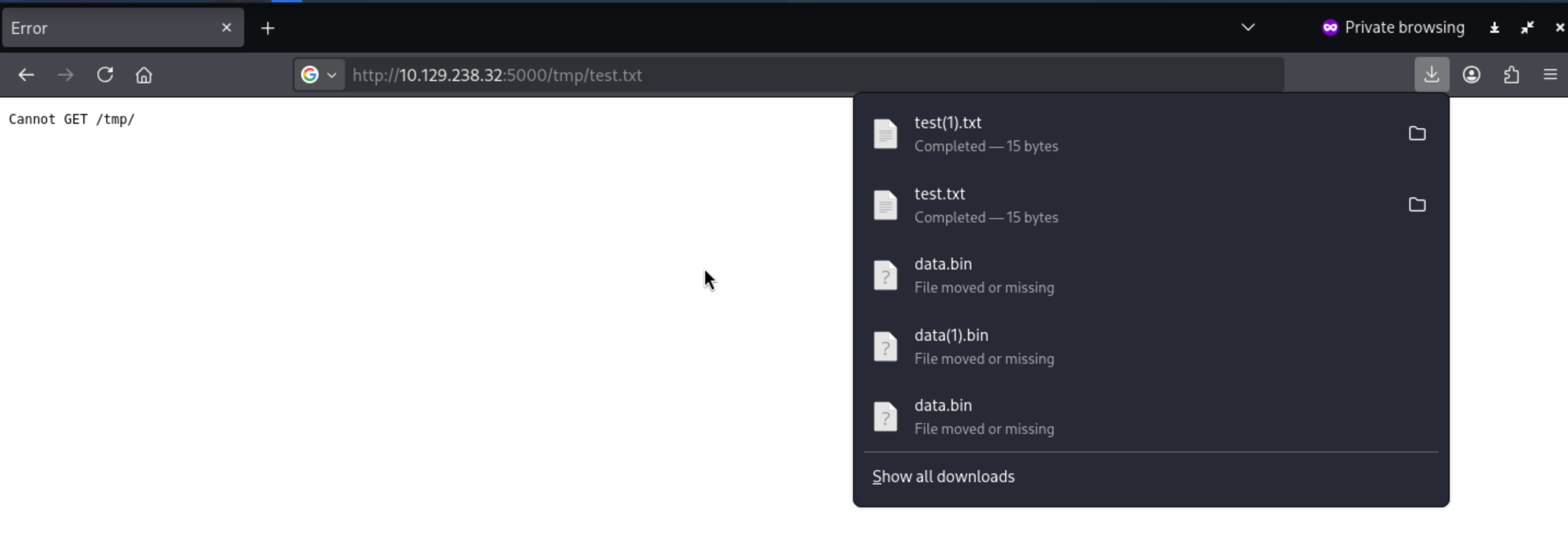1568x549 pixels.
Task: Open the hamburger application menu
Action: coord(1550,75)
